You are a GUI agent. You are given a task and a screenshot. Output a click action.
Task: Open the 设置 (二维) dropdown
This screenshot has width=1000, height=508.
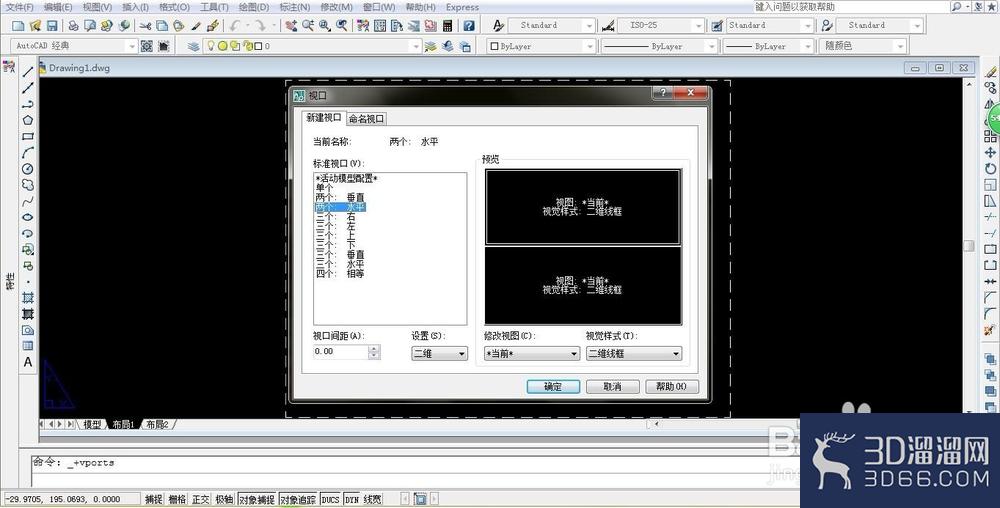click(439, 353)
